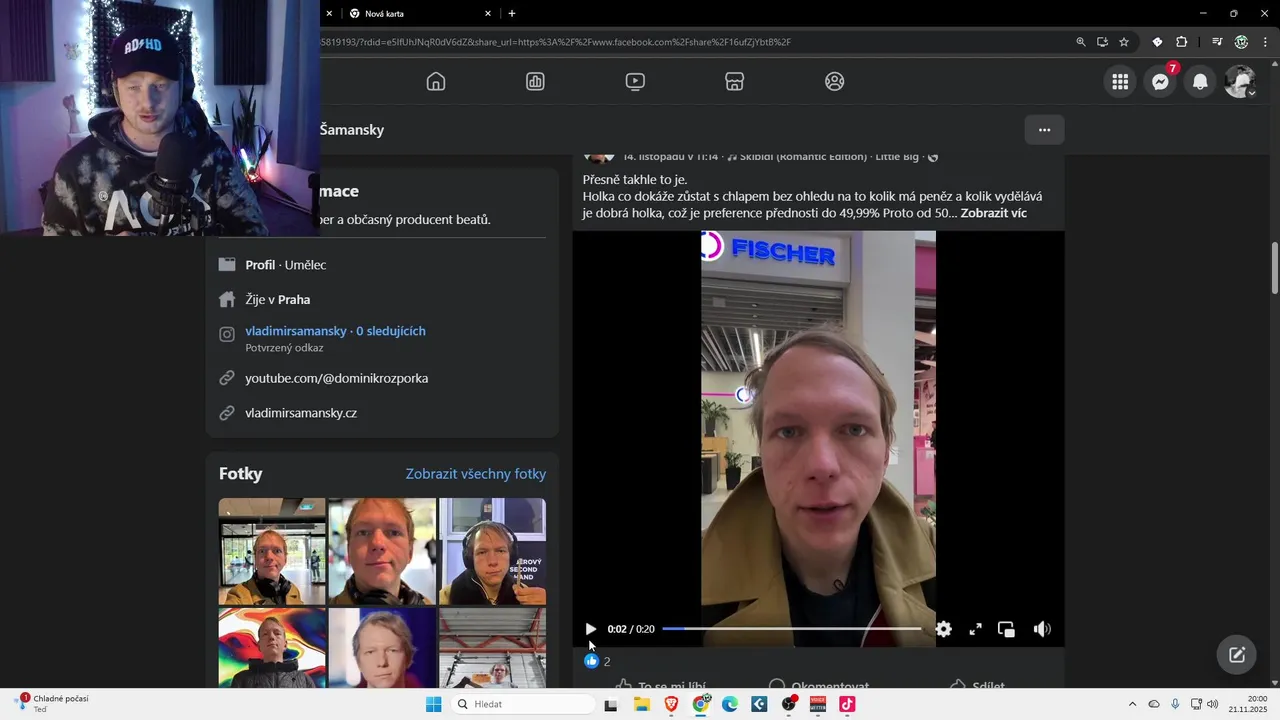
Task: Click the install app icon in address bar
Action: (1102, 42)
